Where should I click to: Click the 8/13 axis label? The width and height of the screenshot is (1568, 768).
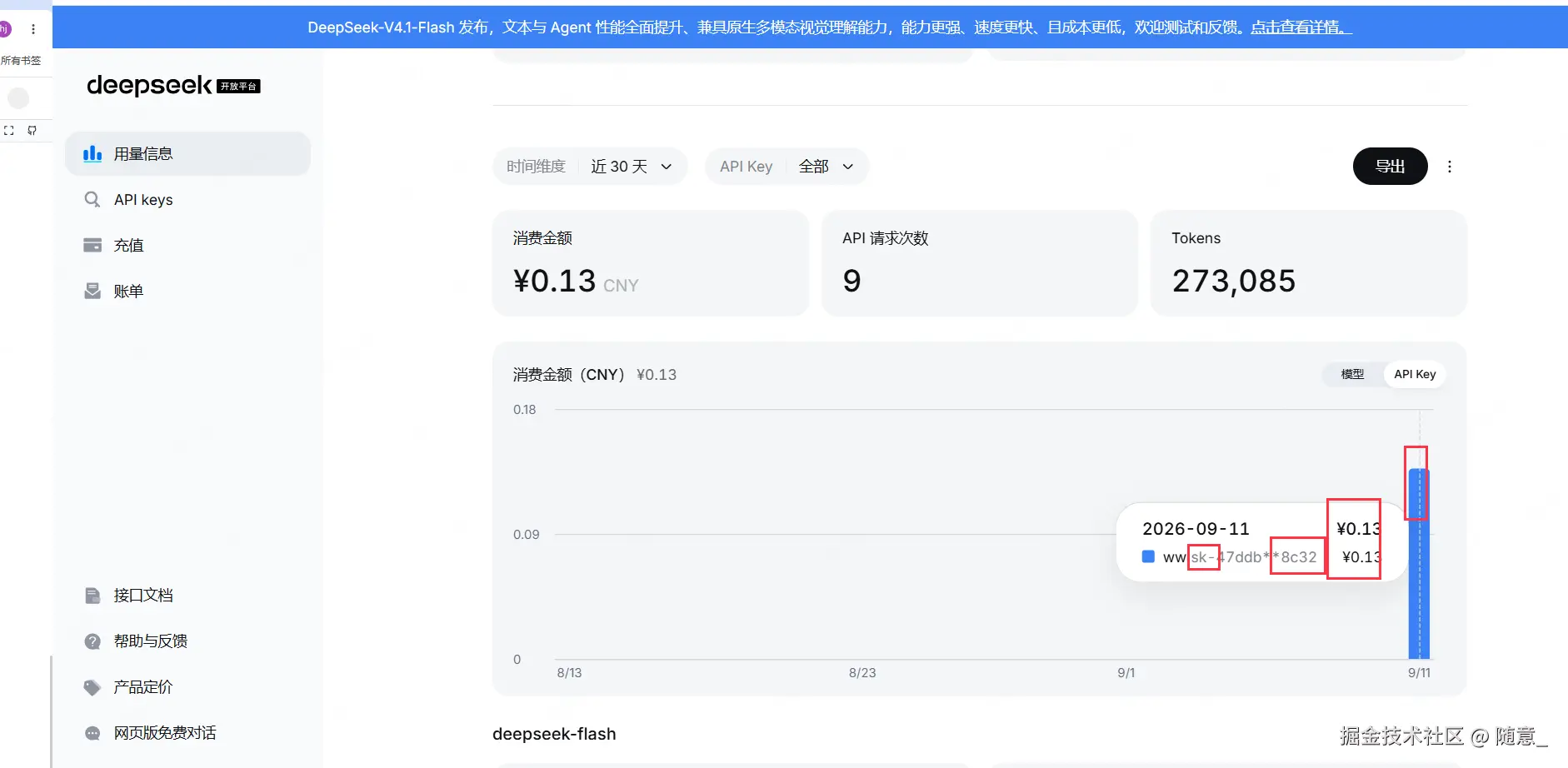click(569, 672)
